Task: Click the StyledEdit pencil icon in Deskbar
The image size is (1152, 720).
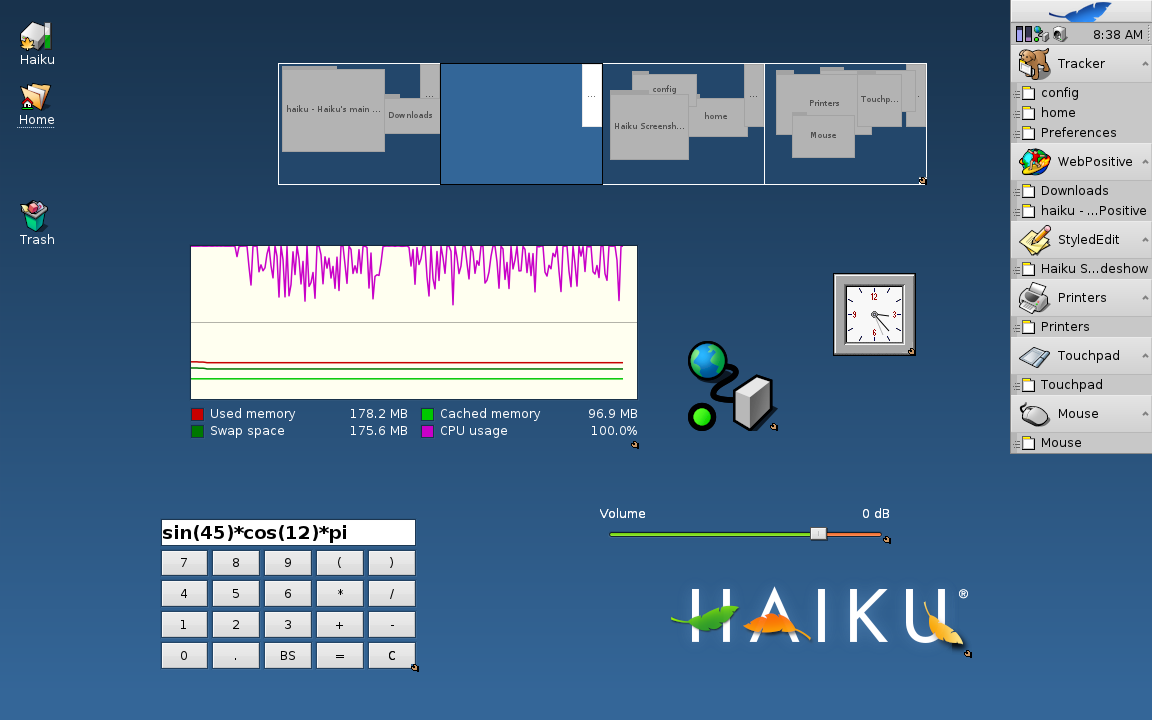Action: coord(1034,239)
